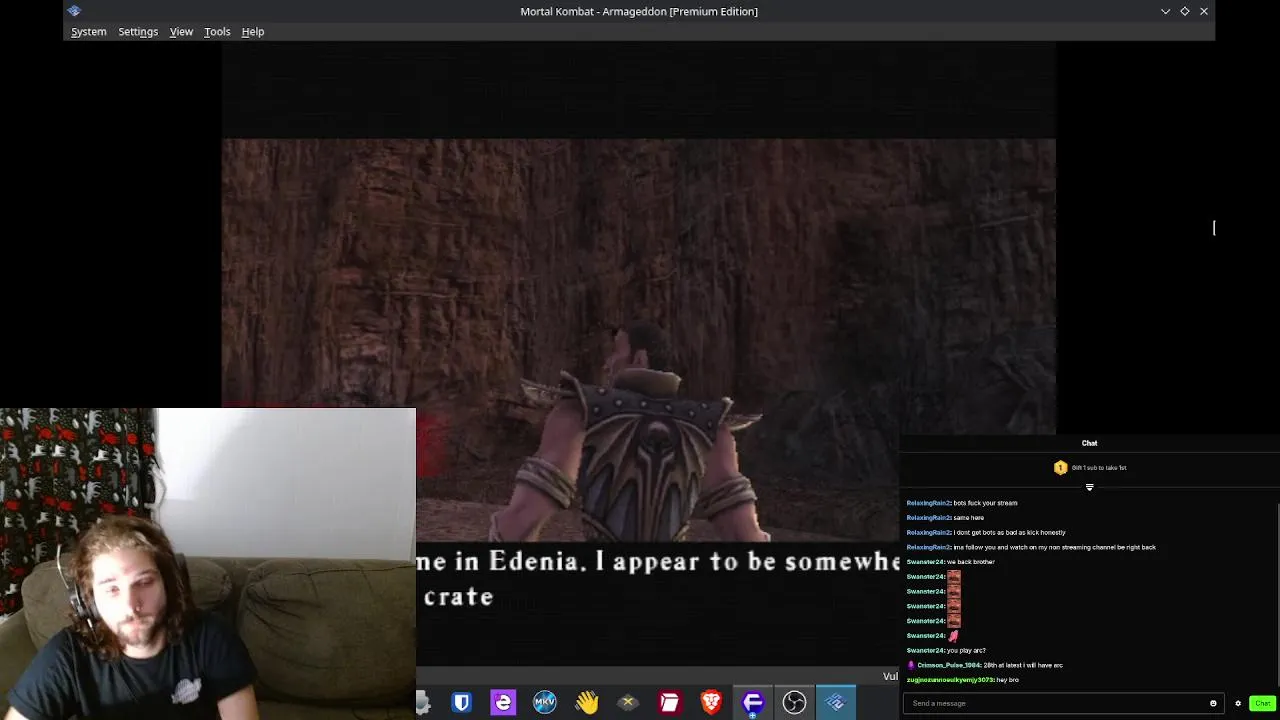Open chat settings gear icon
The height and width of the screenshot is (720, 1280).
pyautogui.click(x=1238, y=703)
